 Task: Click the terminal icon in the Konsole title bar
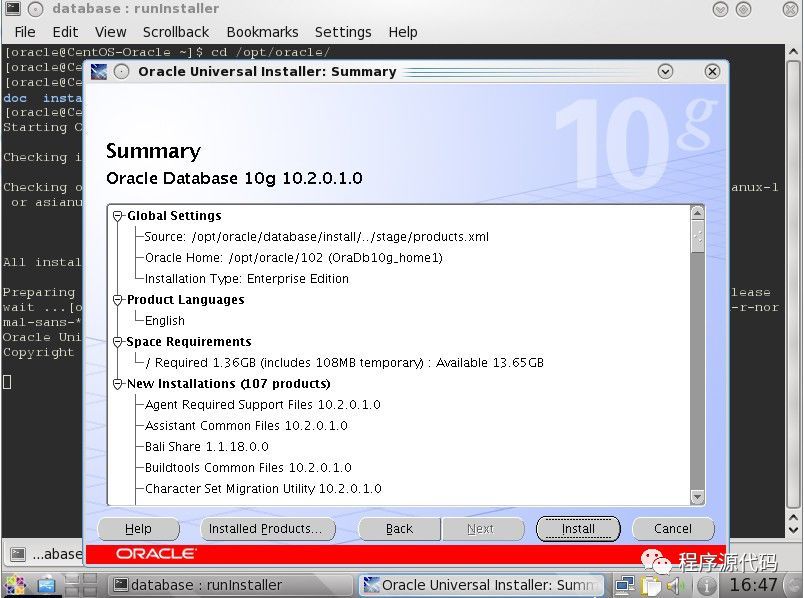coord(13,9)
